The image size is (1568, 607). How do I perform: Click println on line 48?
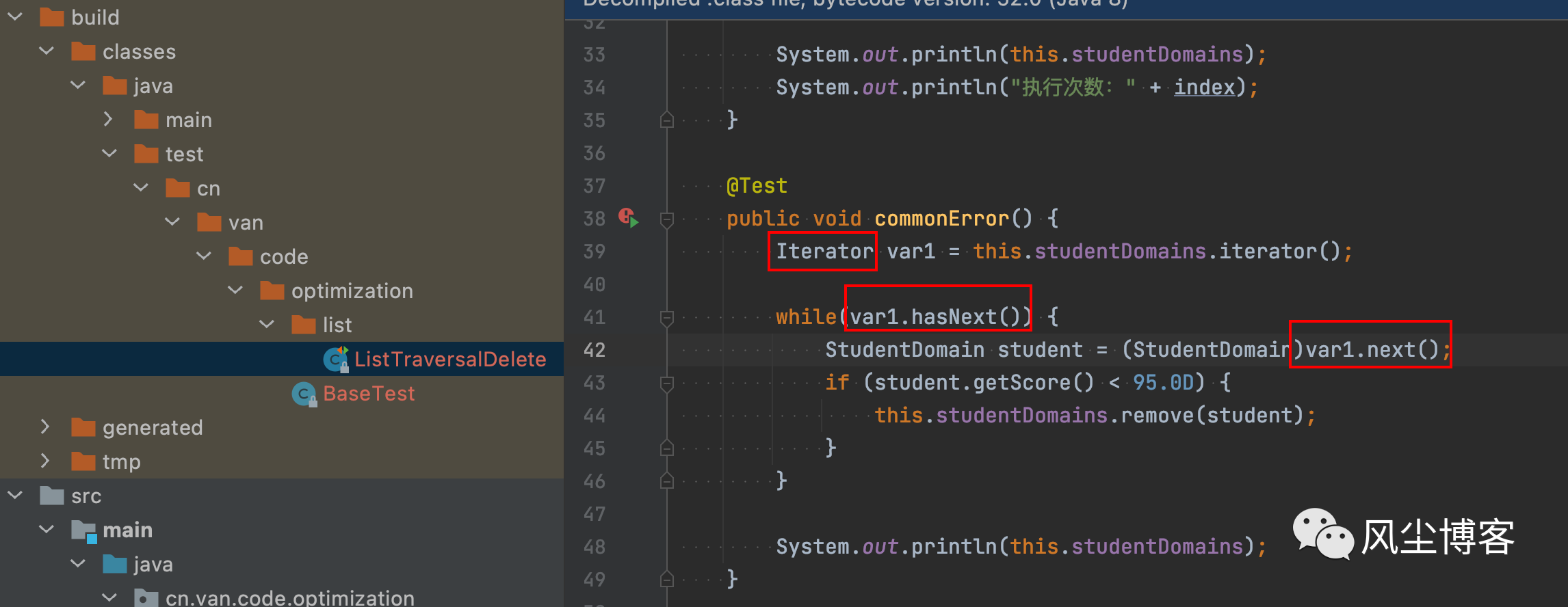click(954, 547)
